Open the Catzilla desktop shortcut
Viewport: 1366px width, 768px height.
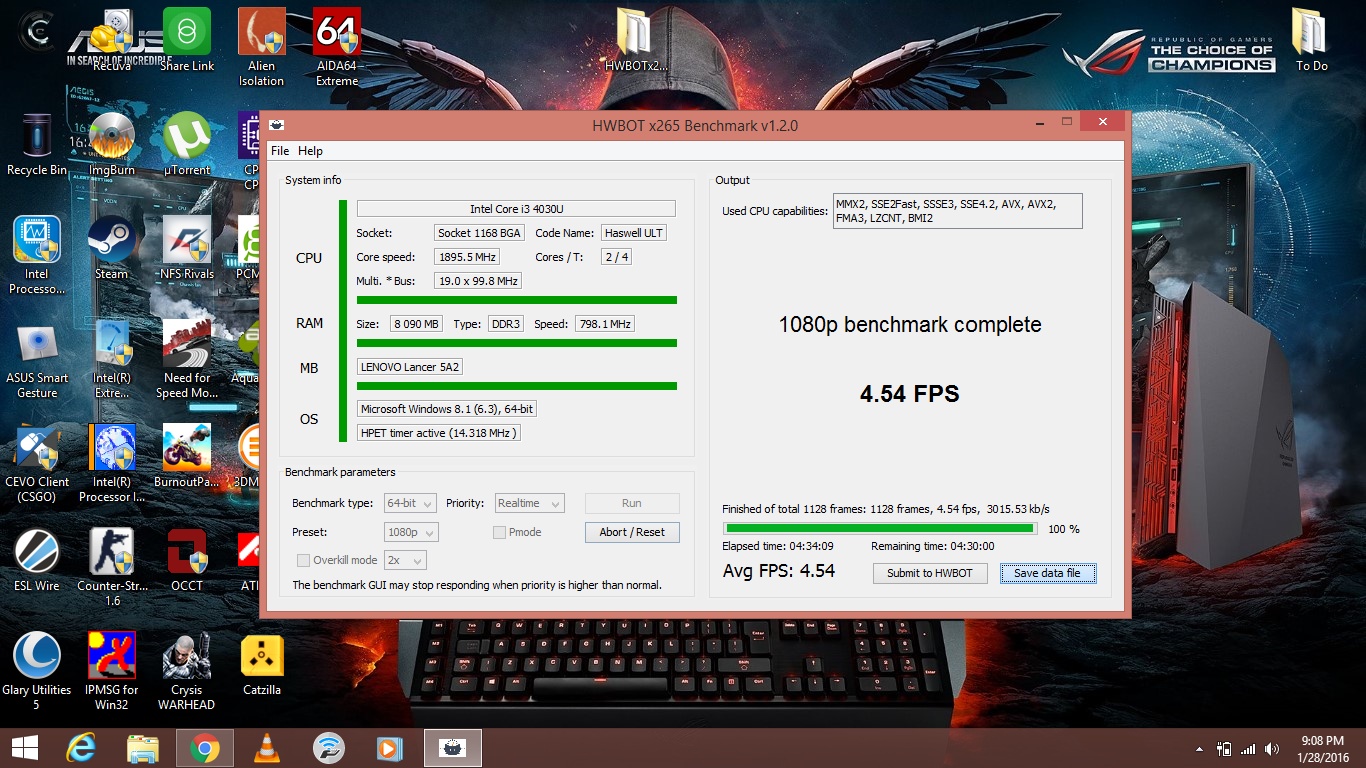pos(262,665)
